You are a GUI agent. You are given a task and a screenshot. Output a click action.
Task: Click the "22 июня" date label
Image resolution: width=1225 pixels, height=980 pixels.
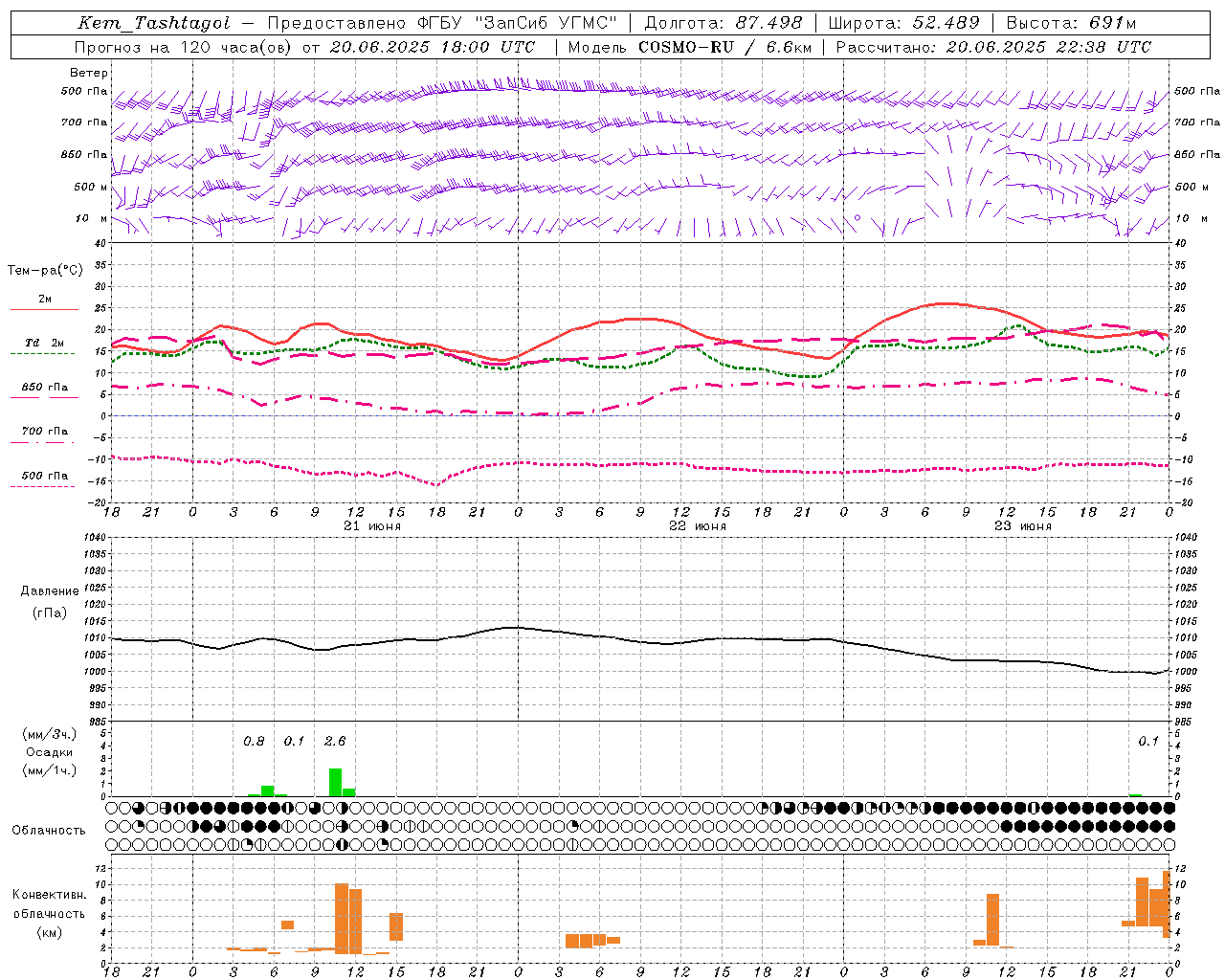(698, 526)
